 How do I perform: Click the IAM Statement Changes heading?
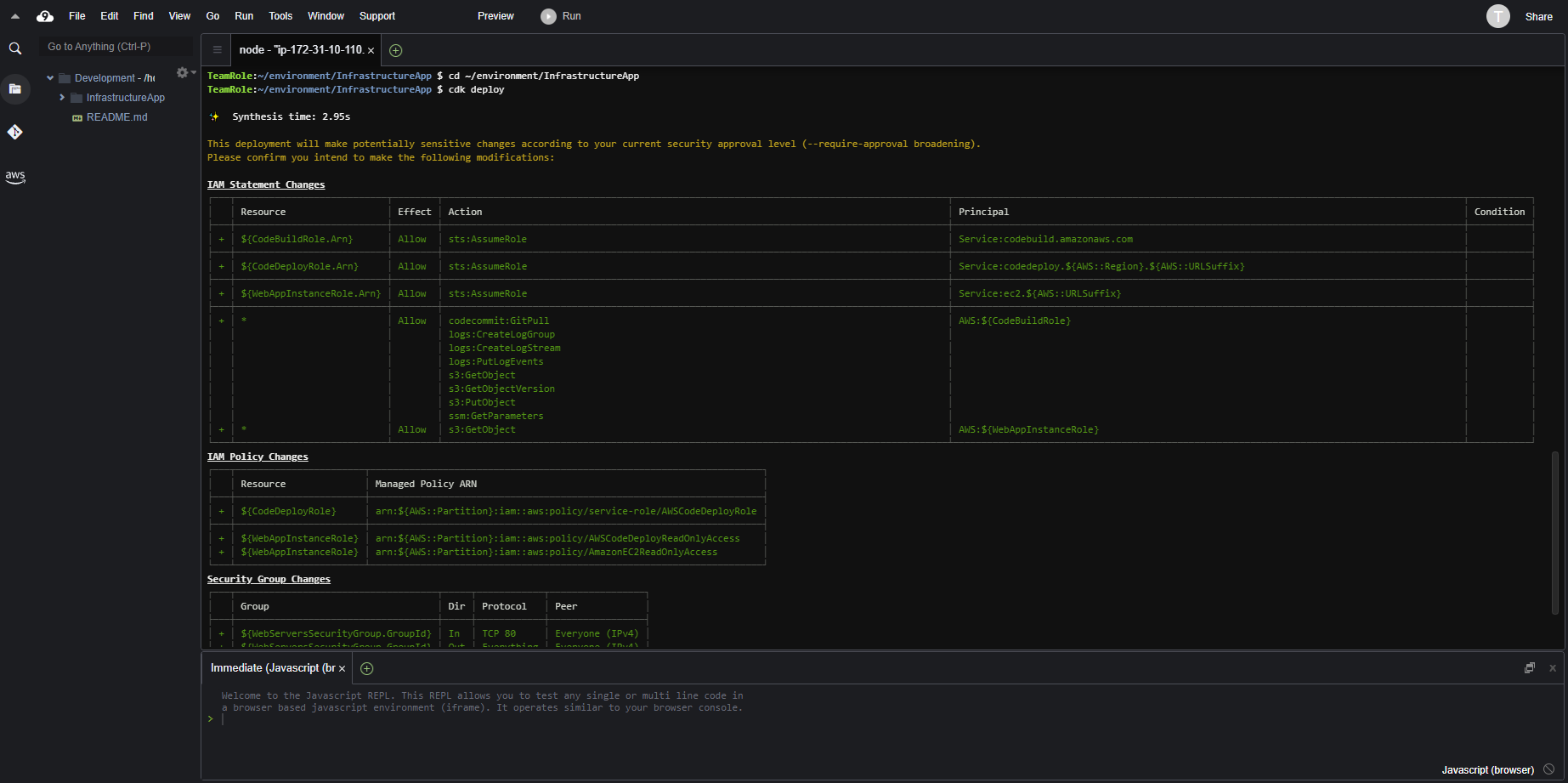(266, 184)
